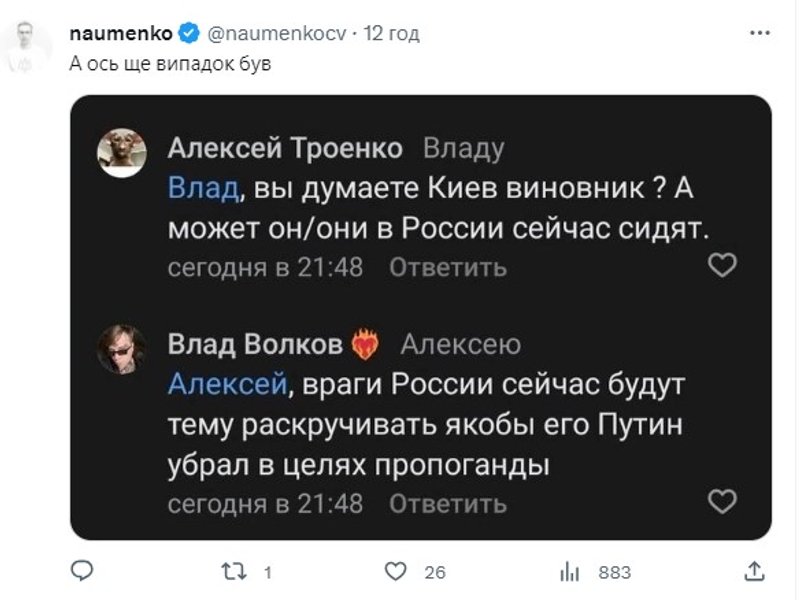This screenshot has width=799, height=600.
Task: Click the reply speech bubble icon
Action: (x=83, y=571)
